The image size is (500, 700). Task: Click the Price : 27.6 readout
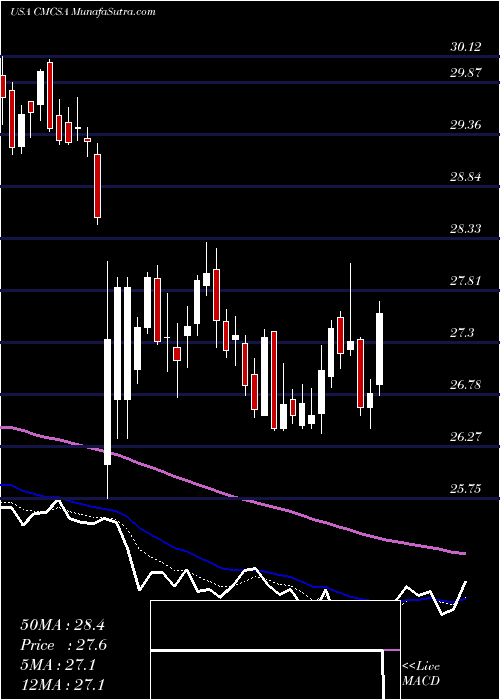[63, 645]
